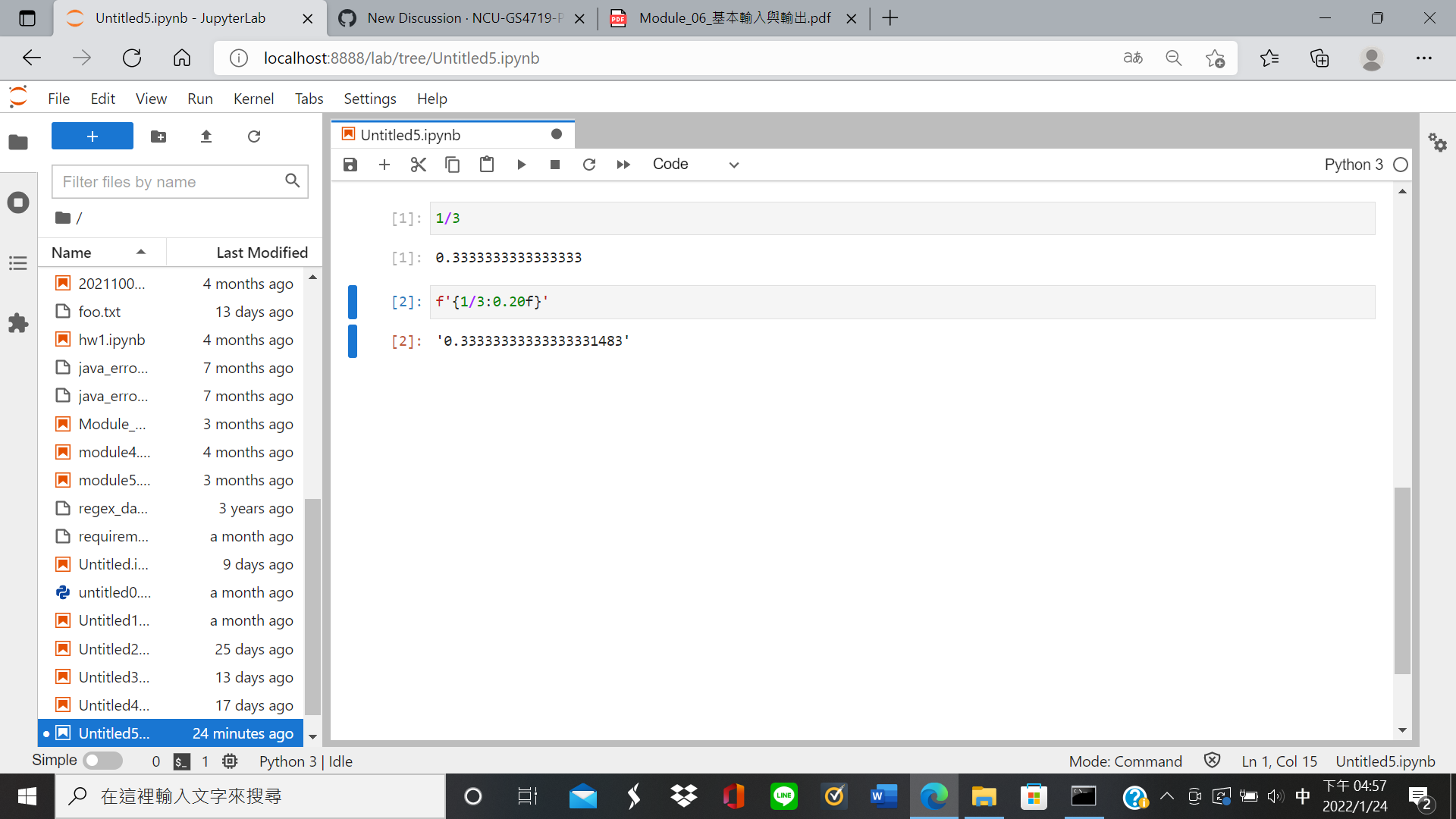
Task: Open the extension manager sidebar
Action: (x=18, y=324)
